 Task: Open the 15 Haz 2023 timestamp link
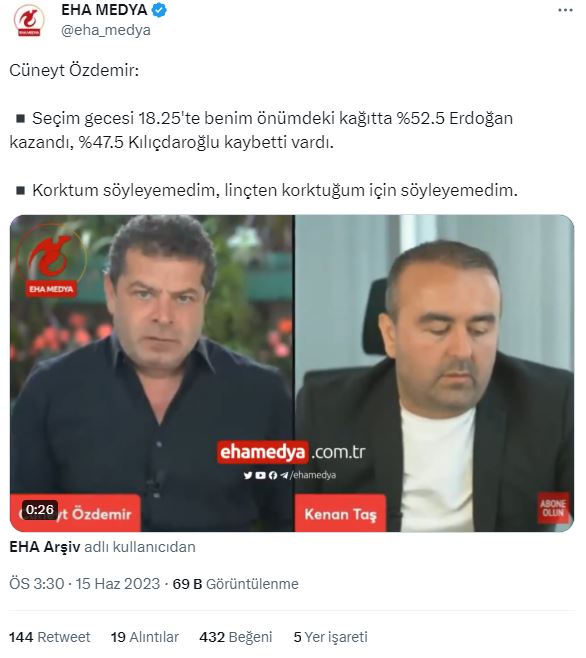(118, 584)
